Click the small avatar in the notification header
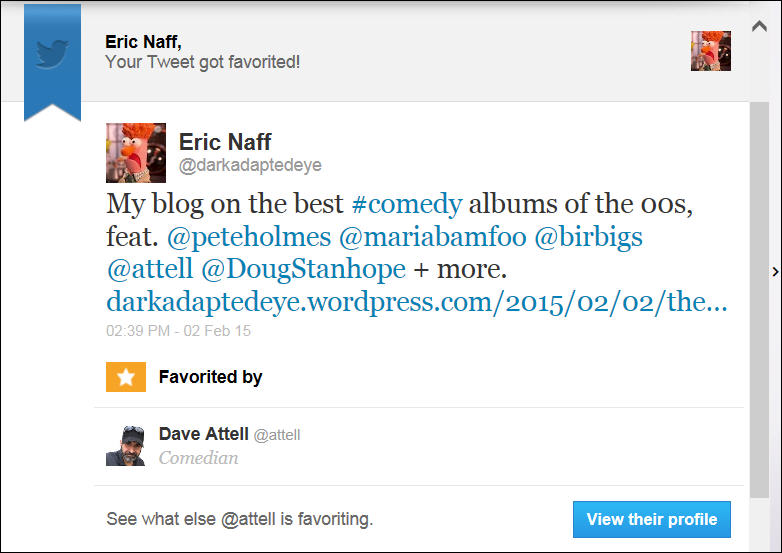The height and width of the screenshot is (553, 782). (710, 51)
